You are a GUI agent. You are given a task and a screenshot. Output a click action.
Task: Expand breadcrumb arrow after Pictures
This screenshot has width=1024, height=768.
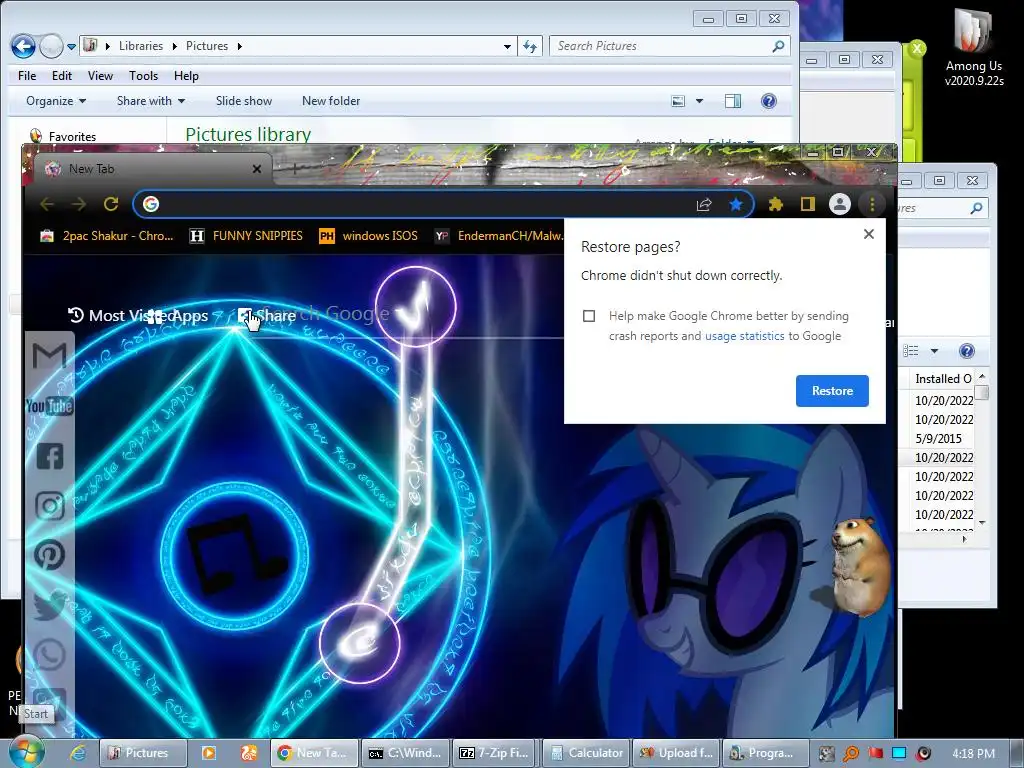[240, 46]
